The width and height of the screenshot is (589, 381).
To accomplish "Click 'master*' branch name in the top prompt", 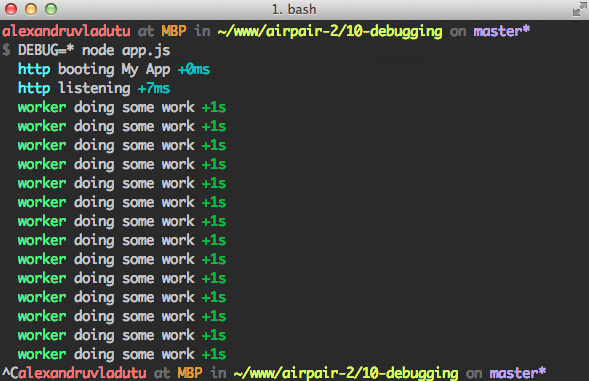I will 501,31.
